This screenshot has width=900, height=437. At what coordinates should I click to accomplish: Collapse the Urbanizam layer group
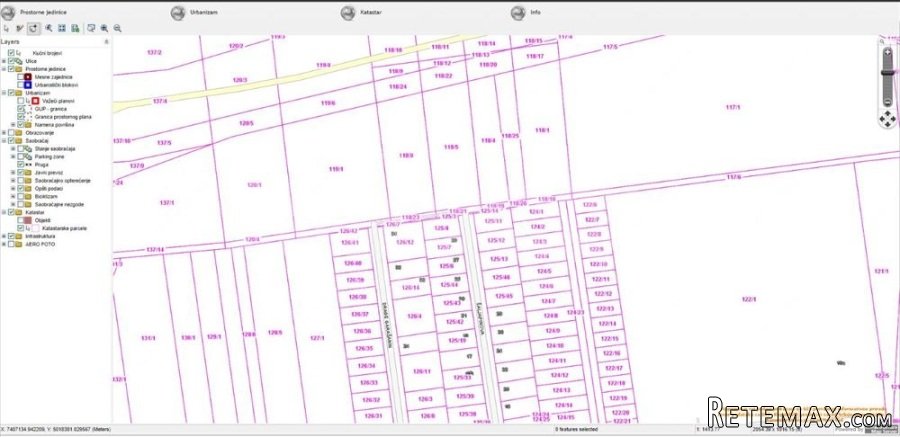(4, 92)
